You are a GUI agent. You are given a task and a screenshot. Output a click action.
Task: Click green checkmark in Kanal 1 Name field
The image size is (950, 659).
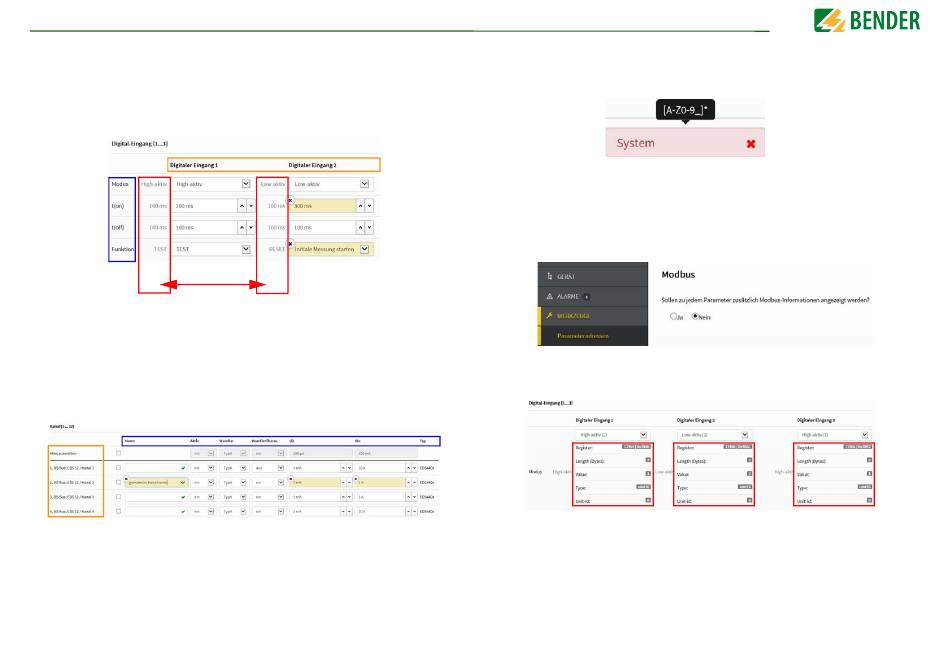click(183, 468)
